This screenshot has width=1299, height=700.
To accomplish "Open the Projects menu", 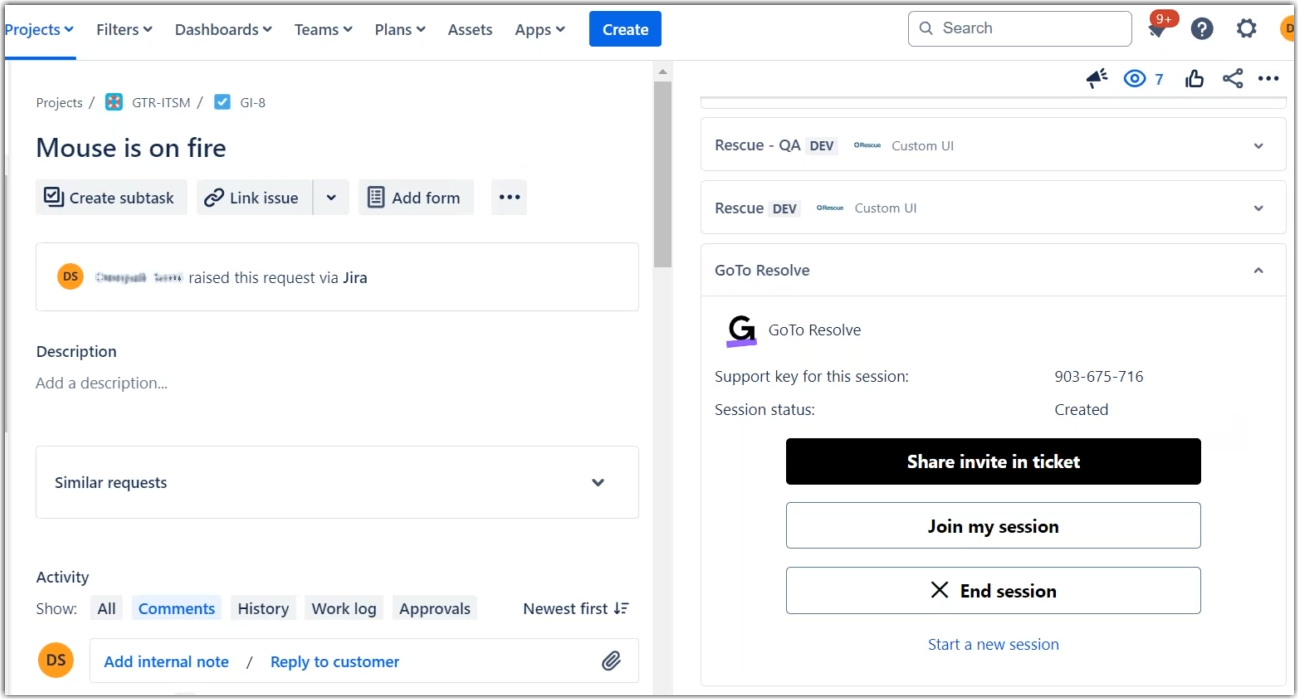I will click(x=39, y=29).
